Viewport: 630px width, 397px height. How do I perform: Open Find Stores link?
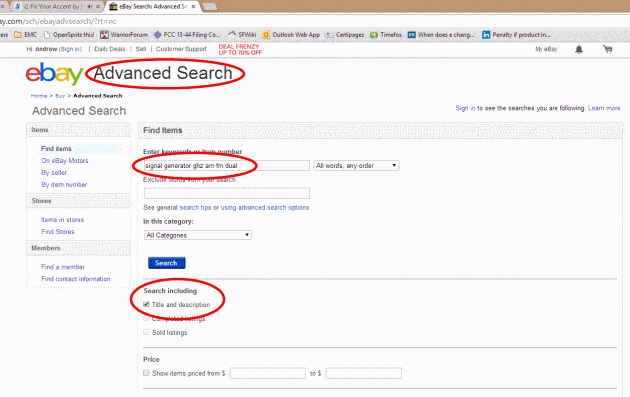click(x=57, y=232)
